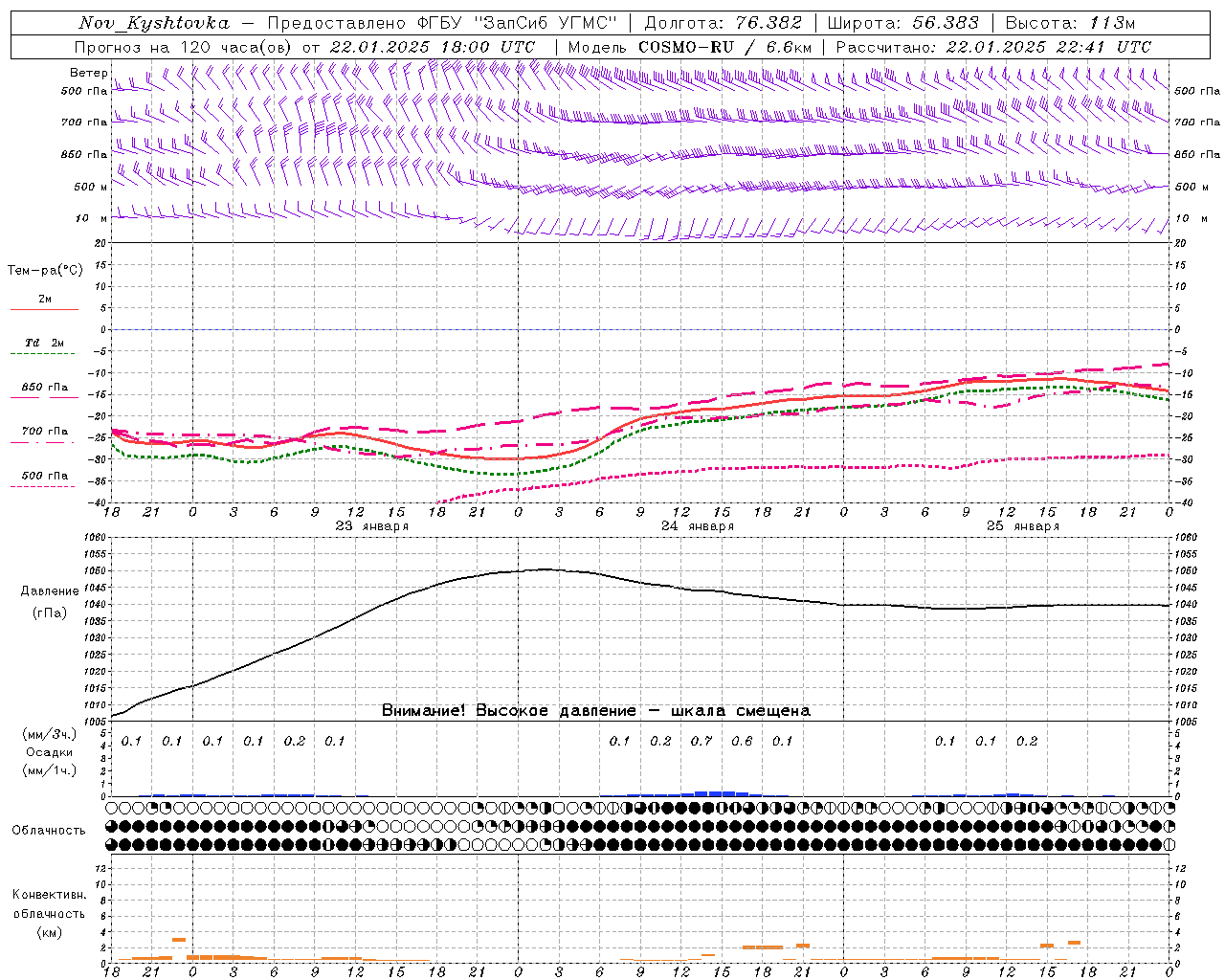Image resolution: width=1225 pixels, height=980 pixels.
Task: Click the 'Давление' pressure panel label
Action: 50,591
